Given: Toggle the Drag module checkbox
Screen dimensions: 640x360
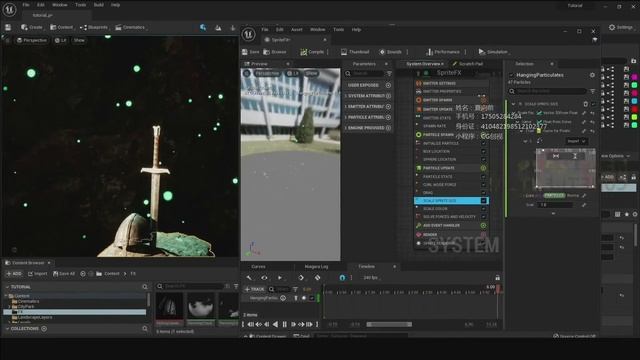Looking at the screenshot, I should [x=483, y=193].
